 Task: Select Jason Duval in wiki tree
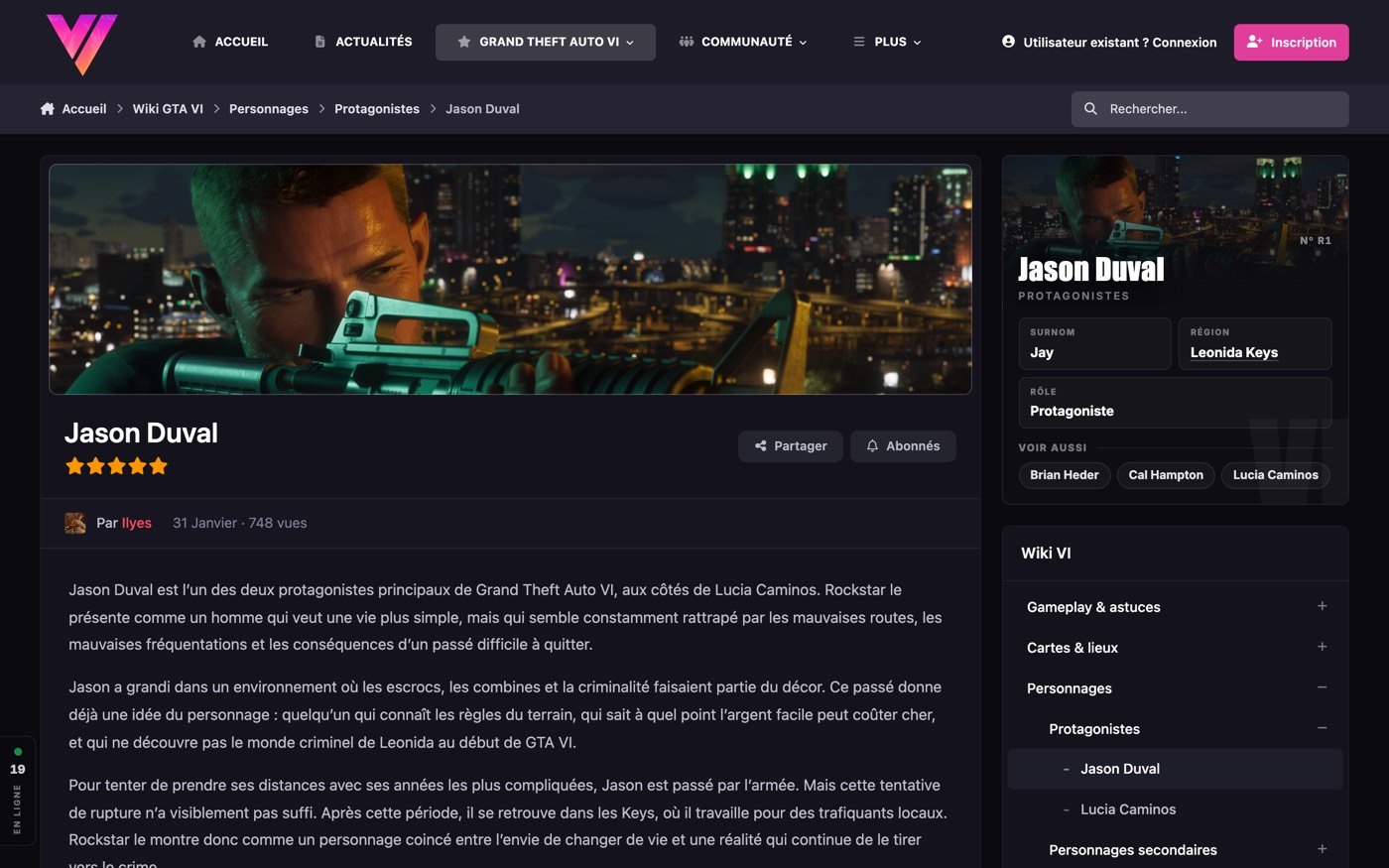coord(1175,769)
